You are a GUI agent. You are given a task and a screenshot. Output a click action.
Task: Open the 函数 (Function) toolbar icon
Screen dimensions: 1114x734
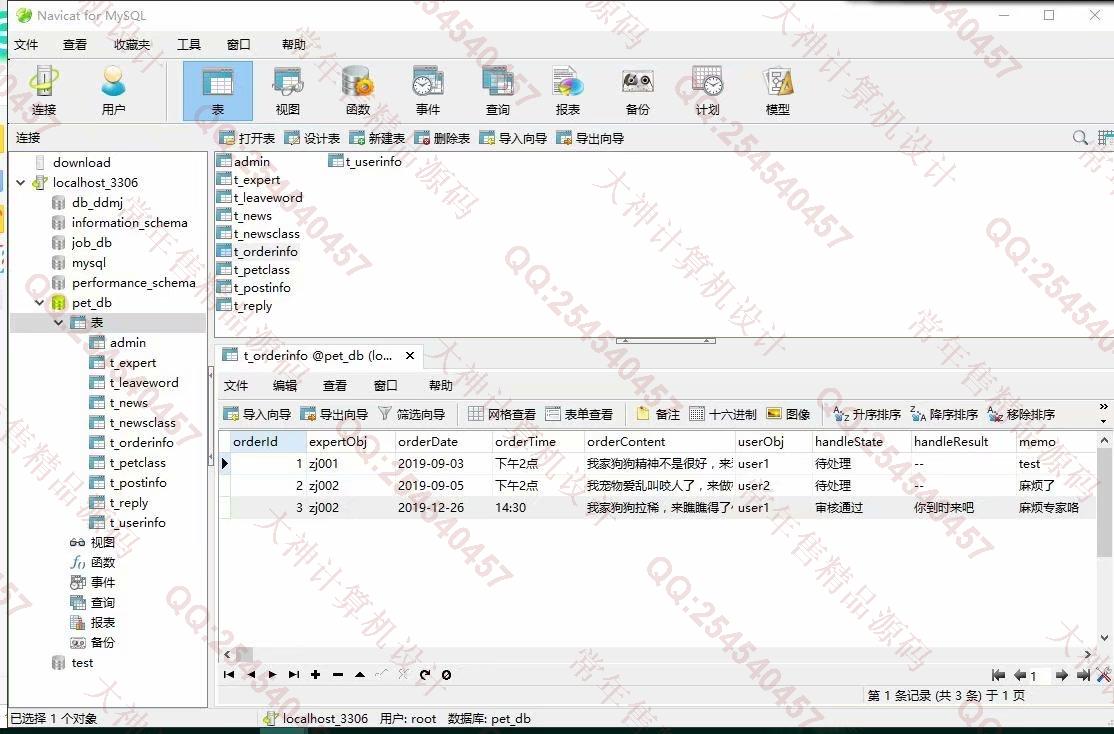[358, 91]
